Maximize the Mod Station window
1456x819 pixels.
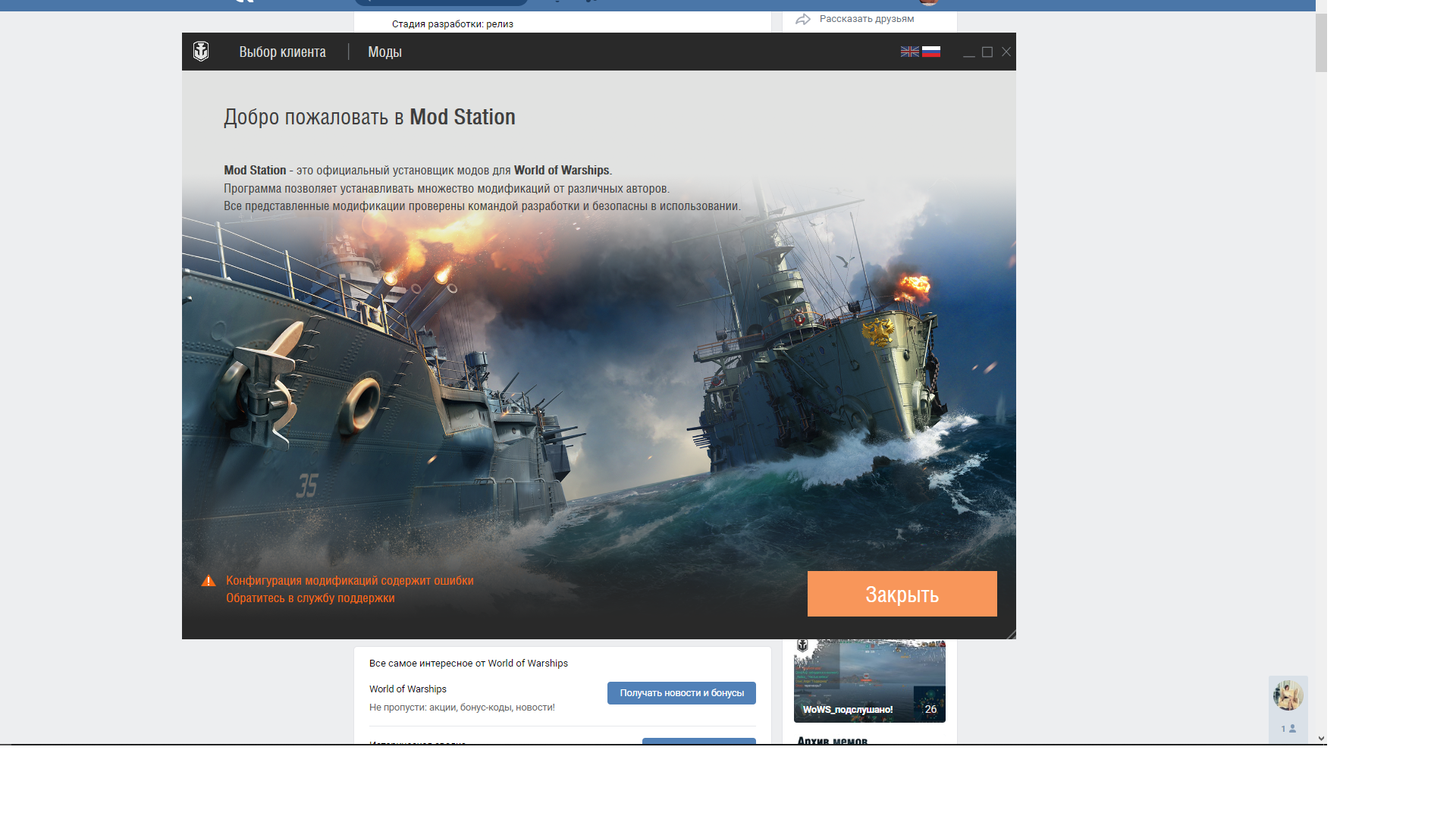pyautogui.click(x=987, y=52)
